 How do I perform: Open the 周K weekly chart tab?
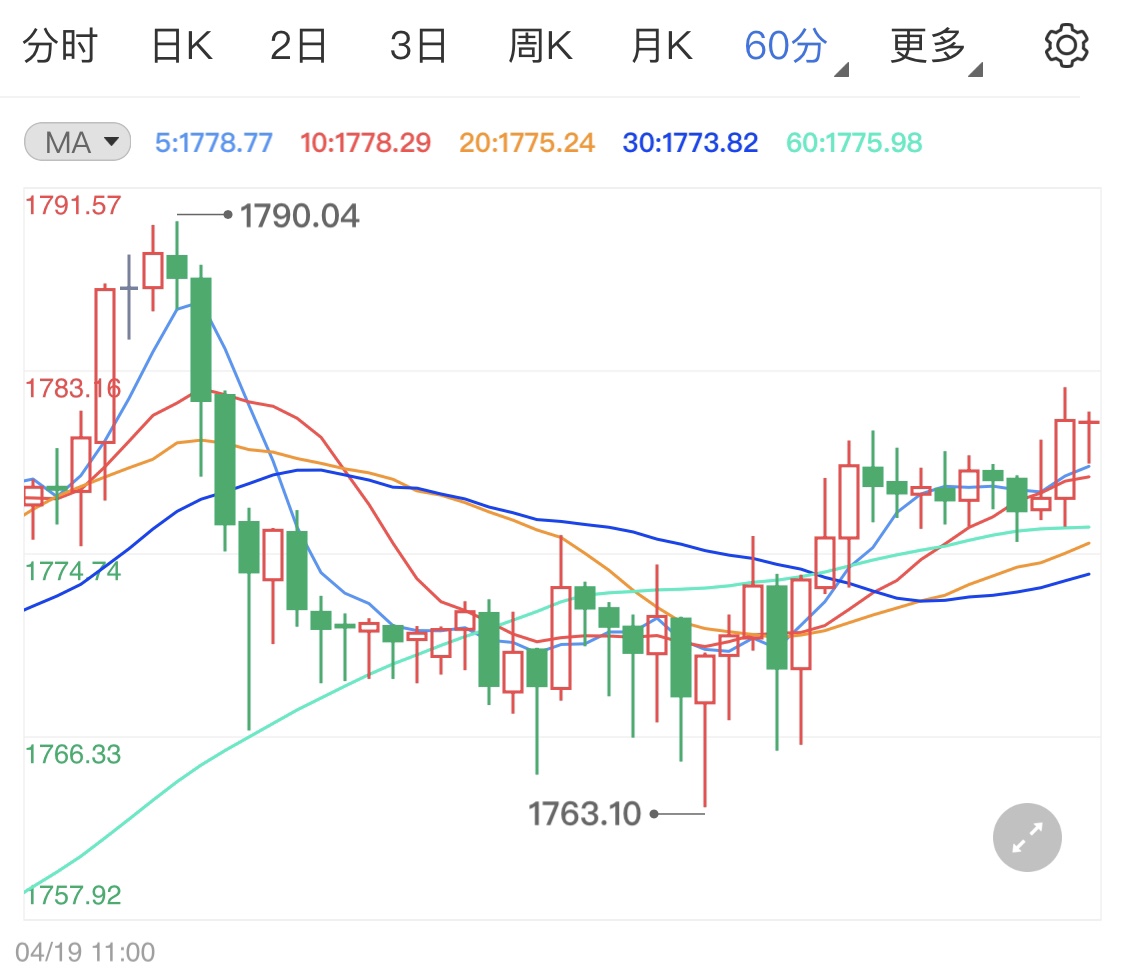coord(540,47)
